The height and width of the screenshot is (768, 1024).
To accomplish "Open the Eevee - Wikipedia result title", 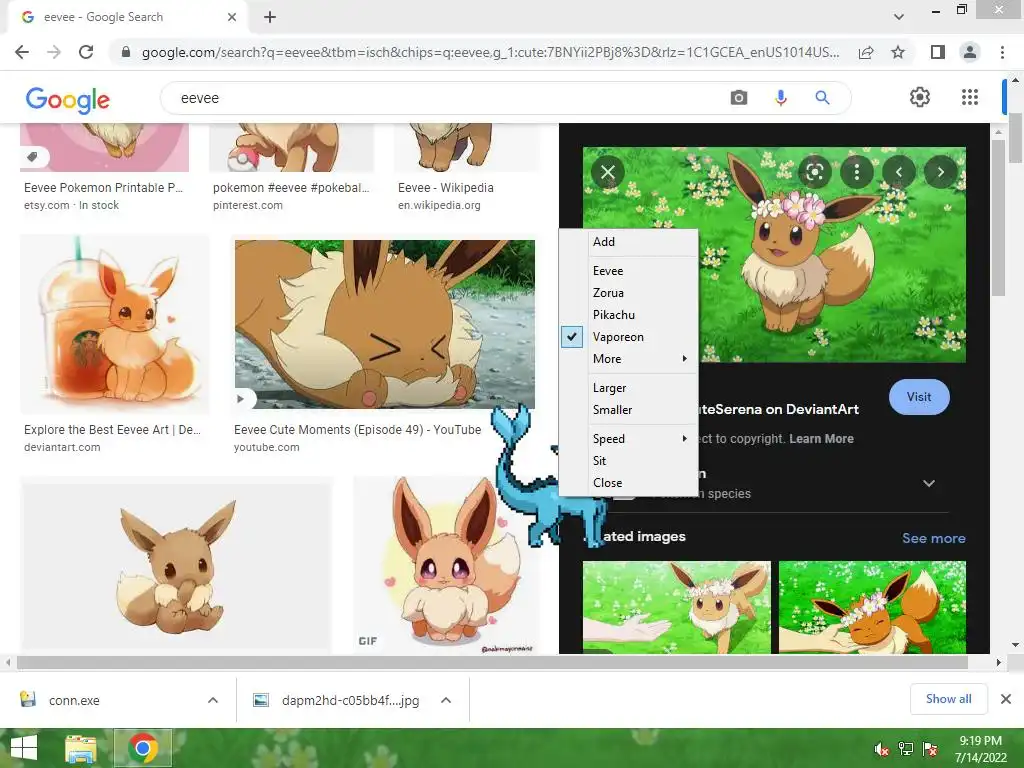I will point(445,188).
